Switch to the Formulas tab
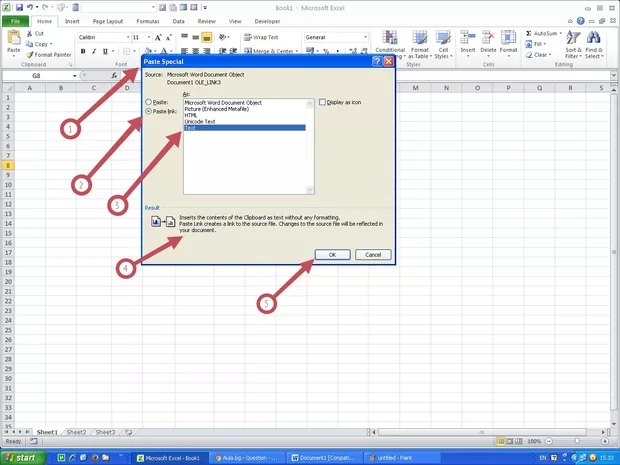 coord(148,21)
